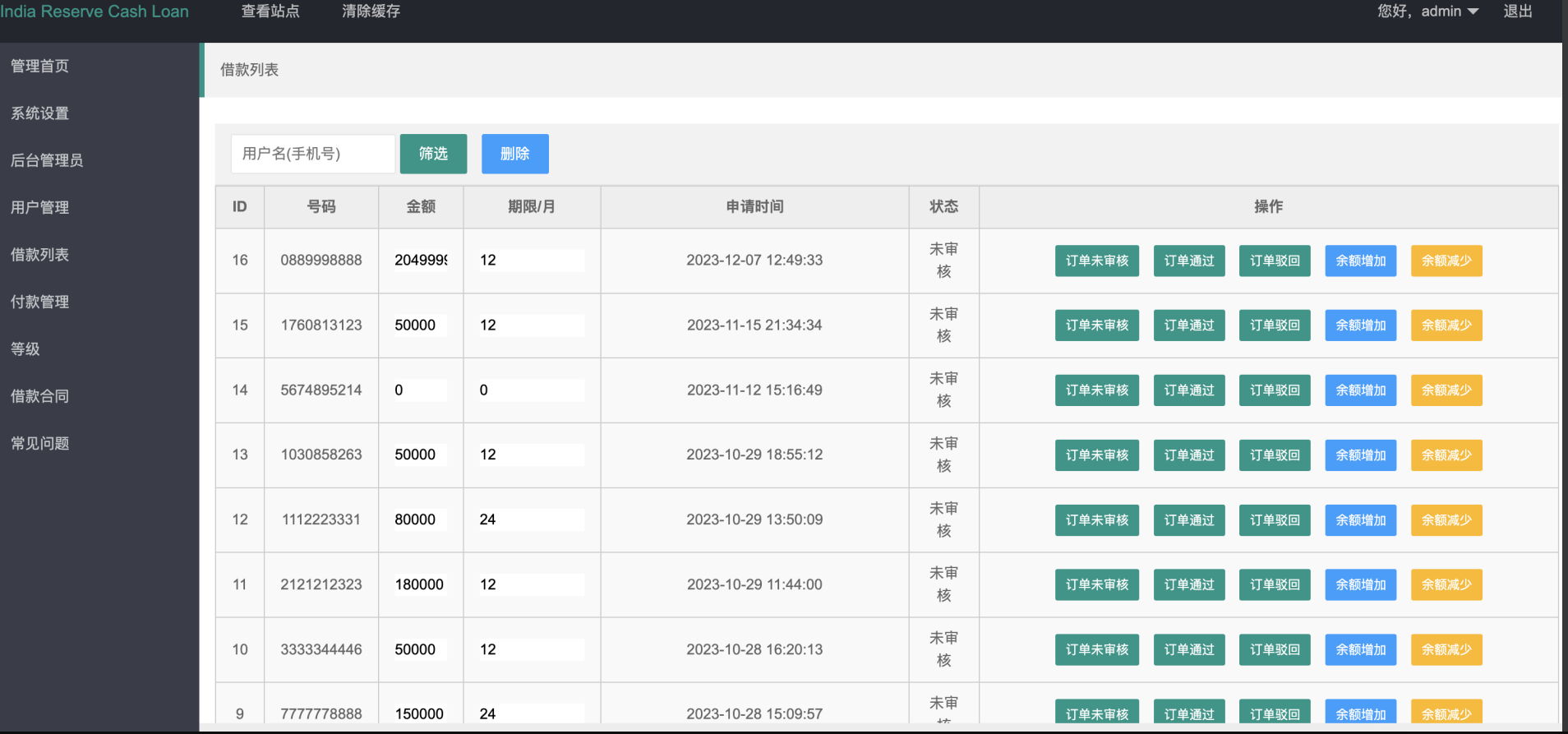
Task: Click 订单未审核 for ID 13
Action: click(x=1097, y=455)
